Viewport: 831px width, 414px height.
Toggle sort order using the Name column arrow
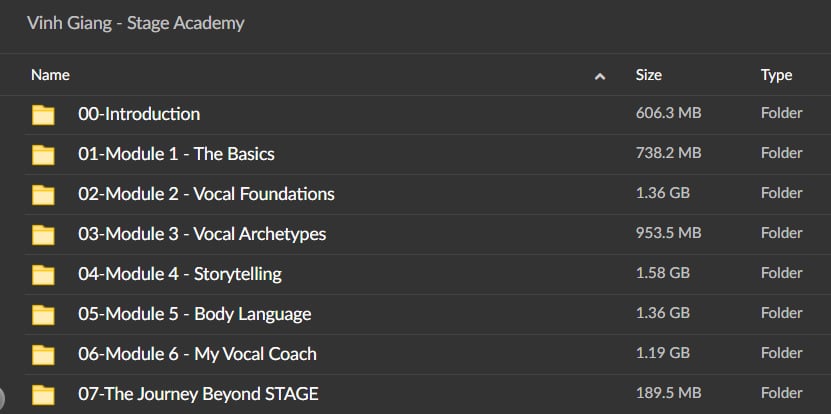pos(600,75)
